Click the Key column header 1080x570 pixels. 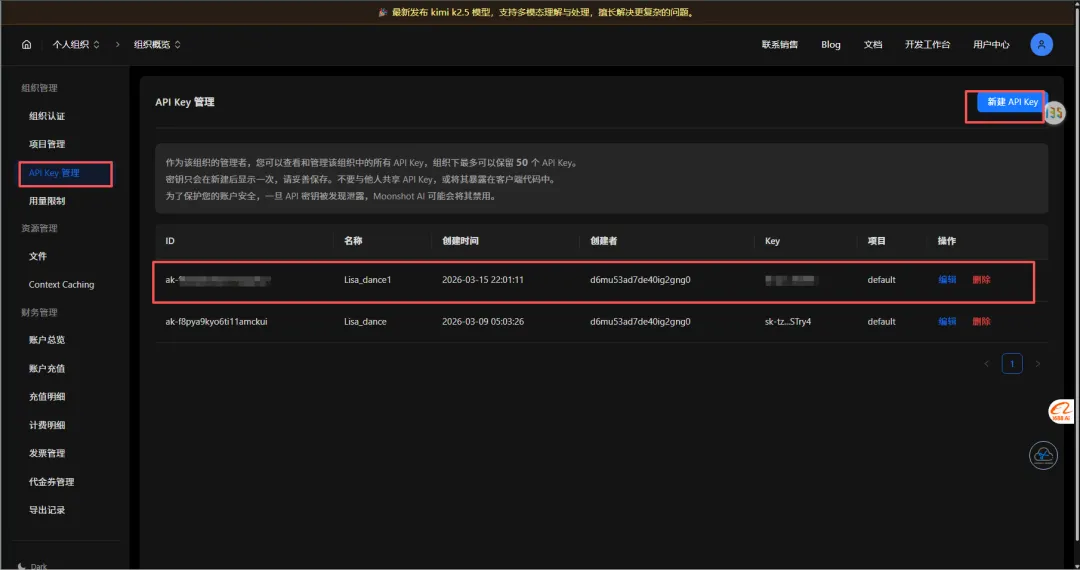pyautogui.click(x=772, y=242)
